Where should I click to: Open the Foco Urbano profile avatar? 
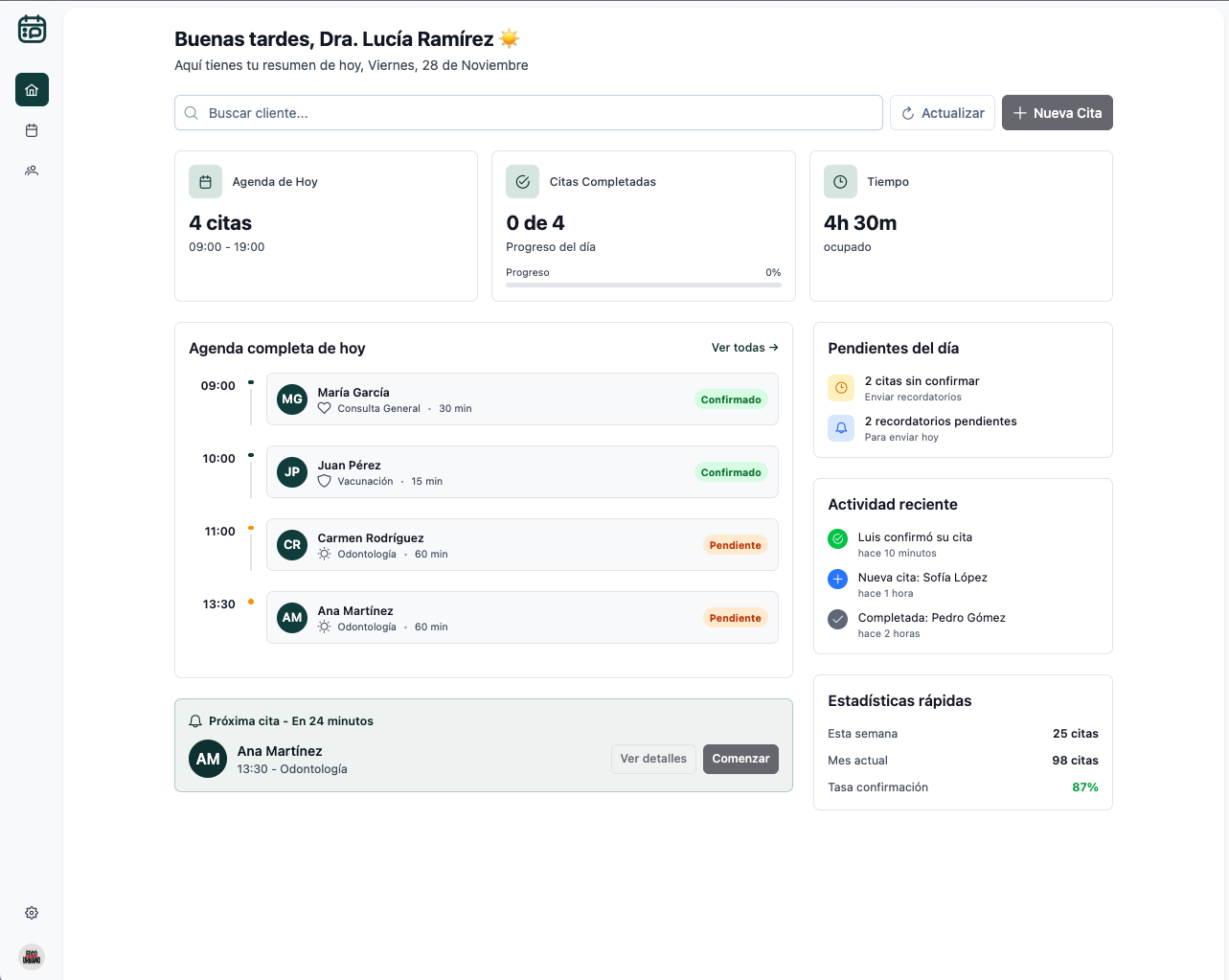pos(32,956)
